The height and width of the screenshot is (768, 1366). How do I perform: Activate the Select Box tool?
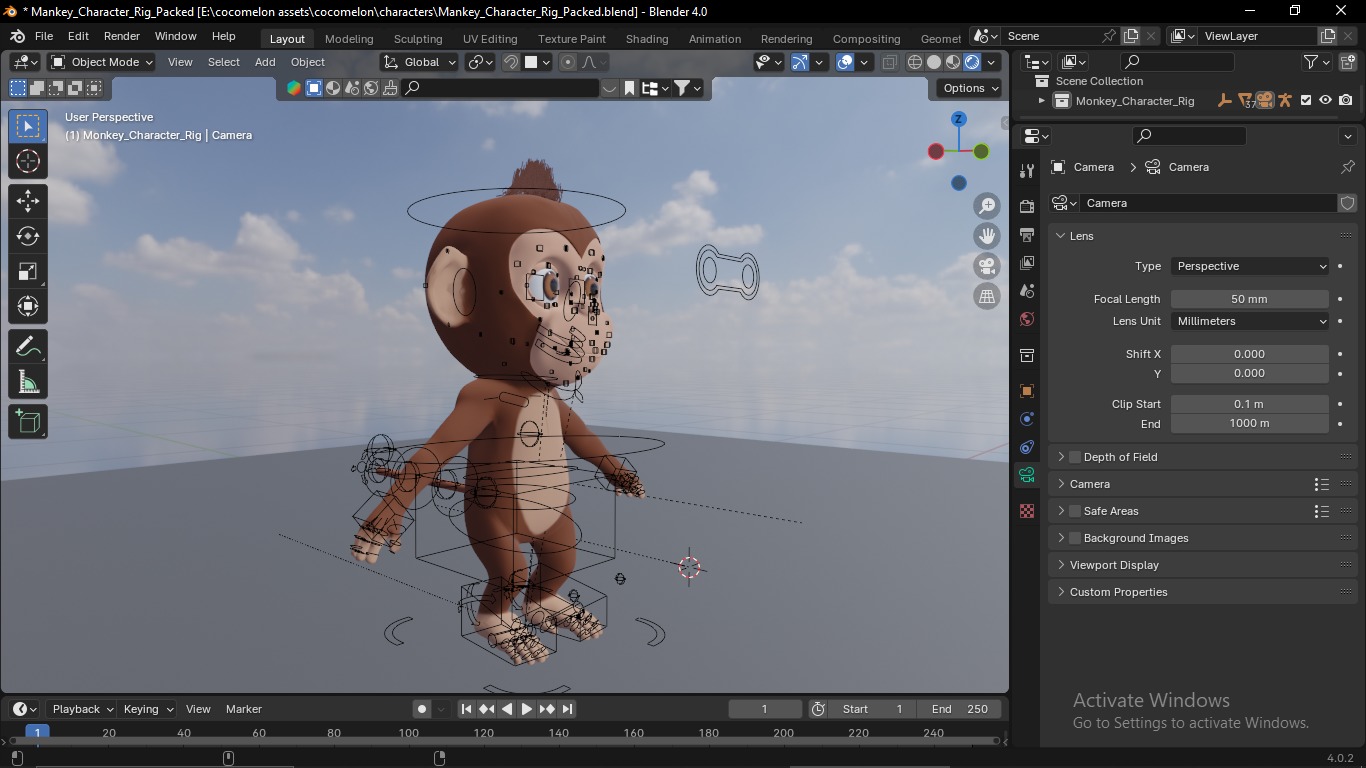28,126
